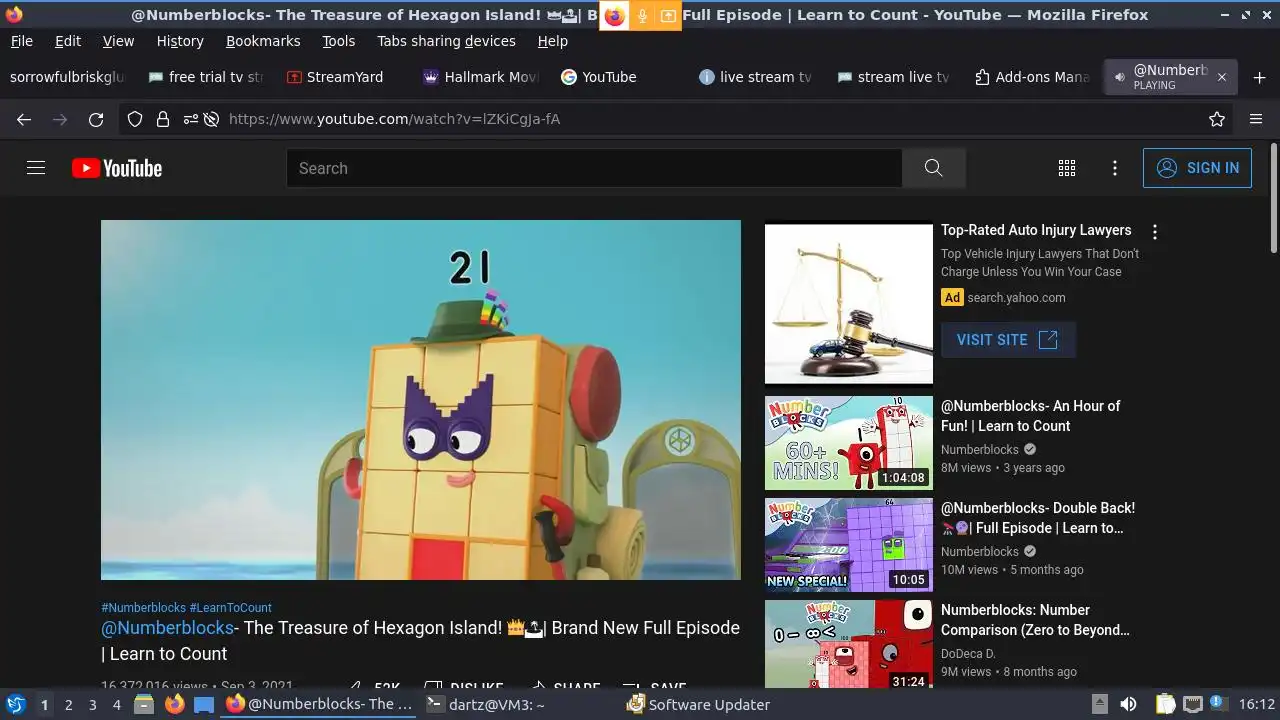Click the autoplay blocked icon in URL bar
The width and height of the screenshot is (1280, 720).
(211, 119)
